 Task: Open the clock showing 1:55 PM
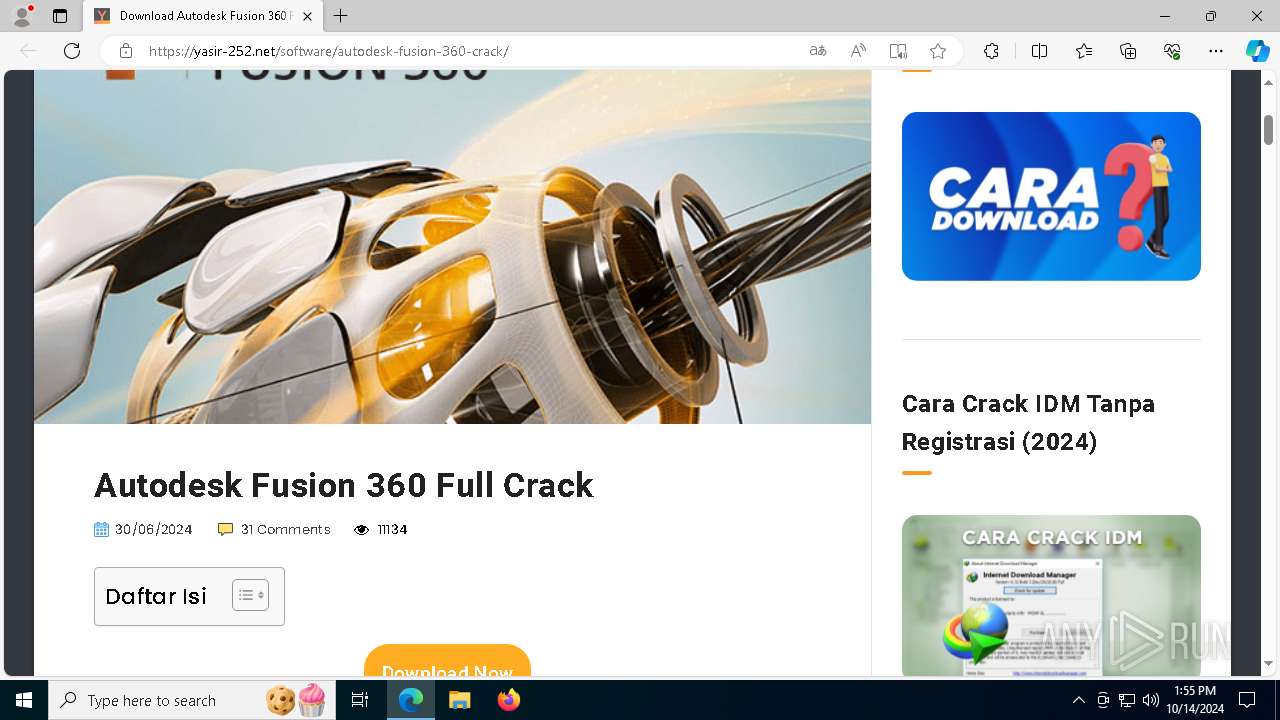1195,700
